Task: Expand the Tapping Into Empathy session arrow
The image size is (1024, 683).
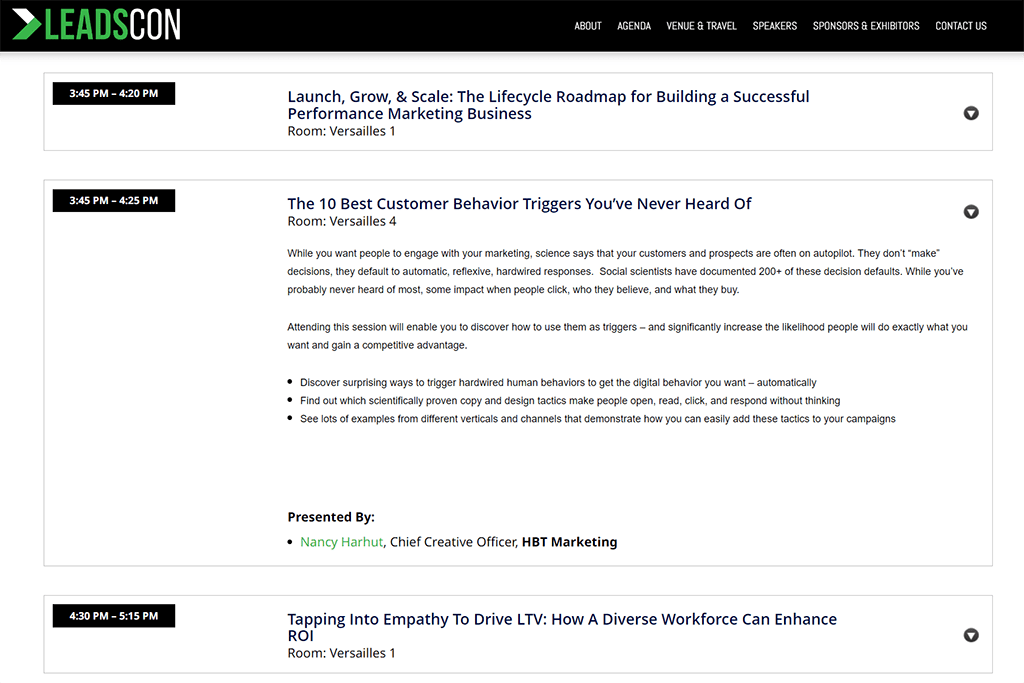Action: tap(971, 635)
